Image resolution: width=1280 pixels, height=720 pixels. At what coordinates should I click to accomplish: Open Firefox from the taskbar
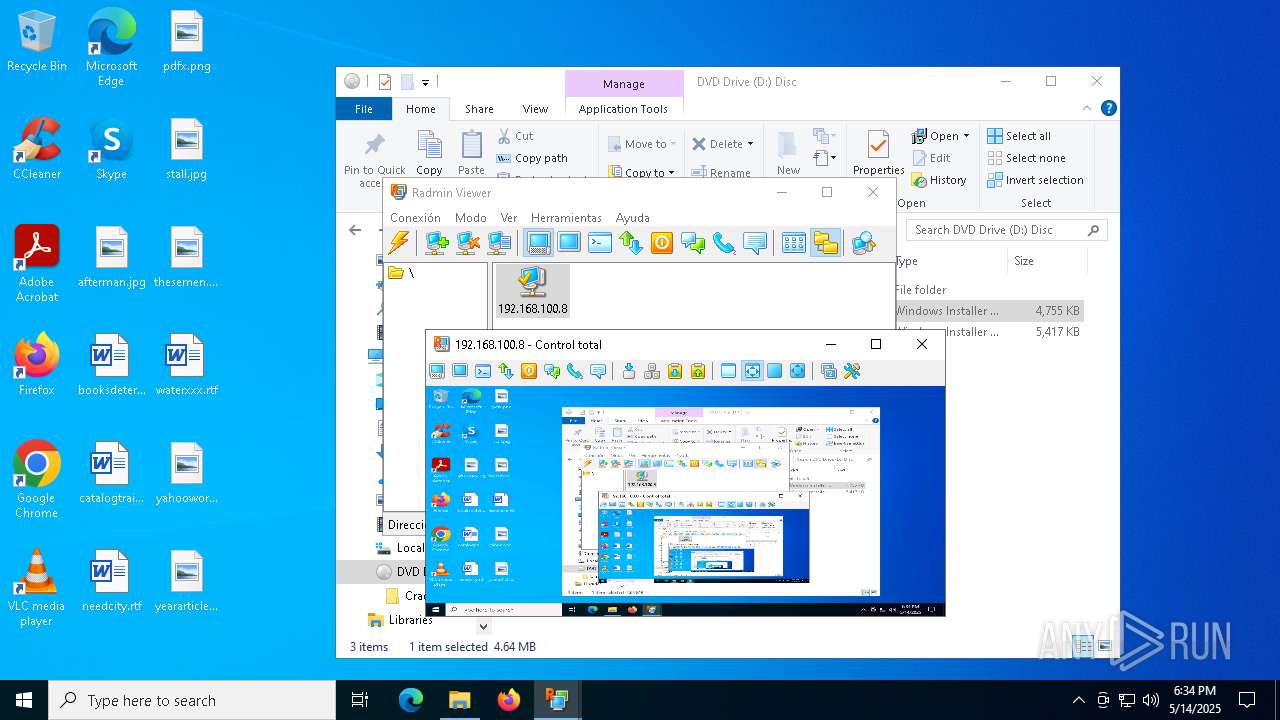click(x=508, y=700)
